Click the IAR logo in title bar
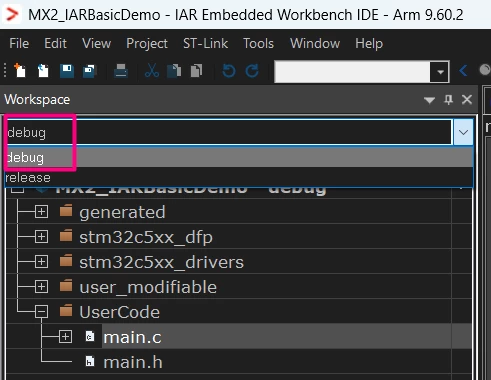 12,15
